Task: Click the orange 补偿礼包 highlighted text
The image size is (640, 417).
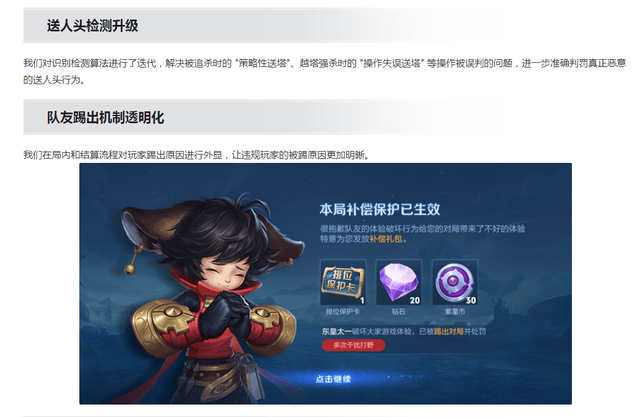Action: click(385, 239)
